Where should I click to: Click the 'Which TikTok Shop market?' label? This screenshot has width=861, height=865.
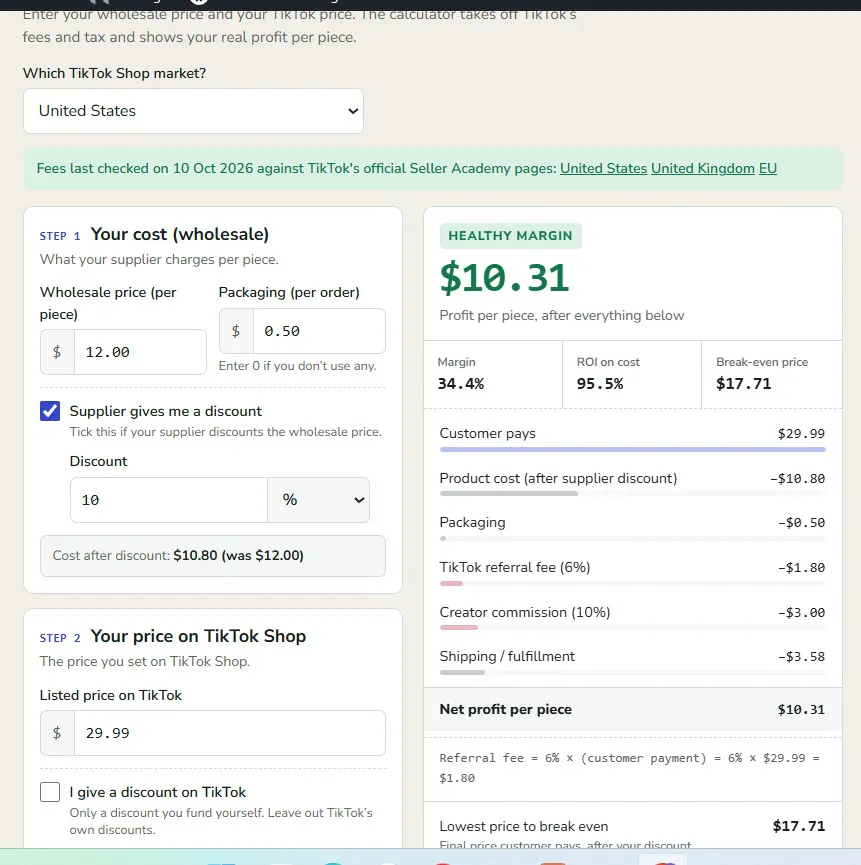click(x=114, y=73)
